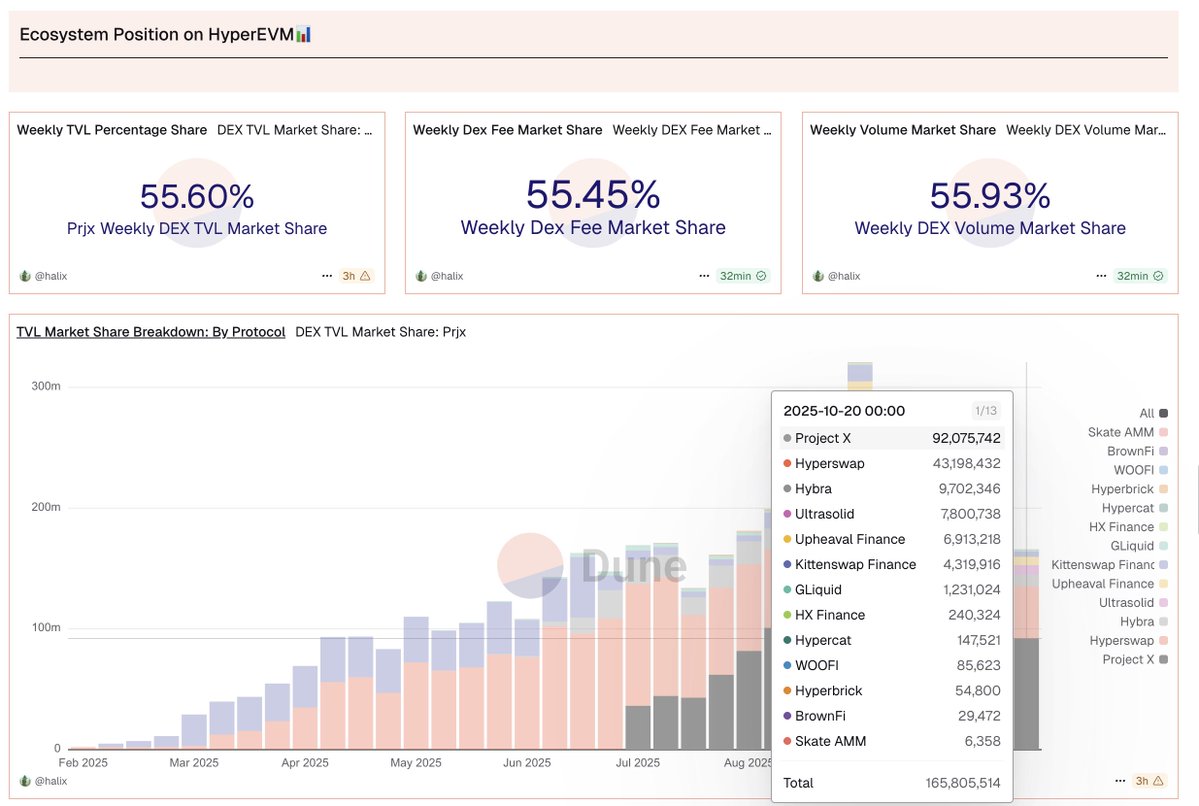Toggle Upheaval Finance series in chart legend

click(1110, 584)
